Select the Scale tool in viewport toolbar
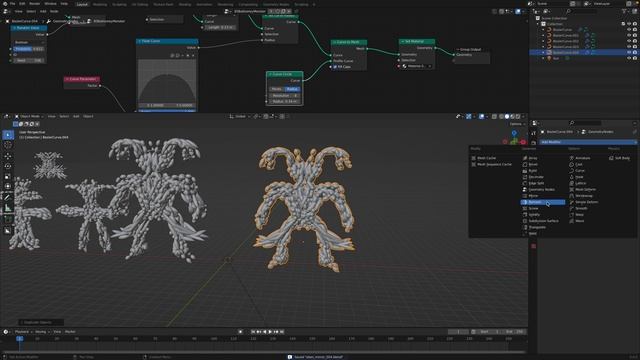 (x=8, y=176)
